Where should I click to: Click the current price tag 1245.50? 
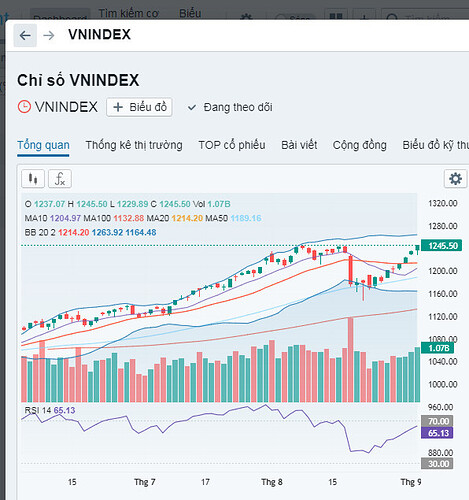tap(442, 246)
